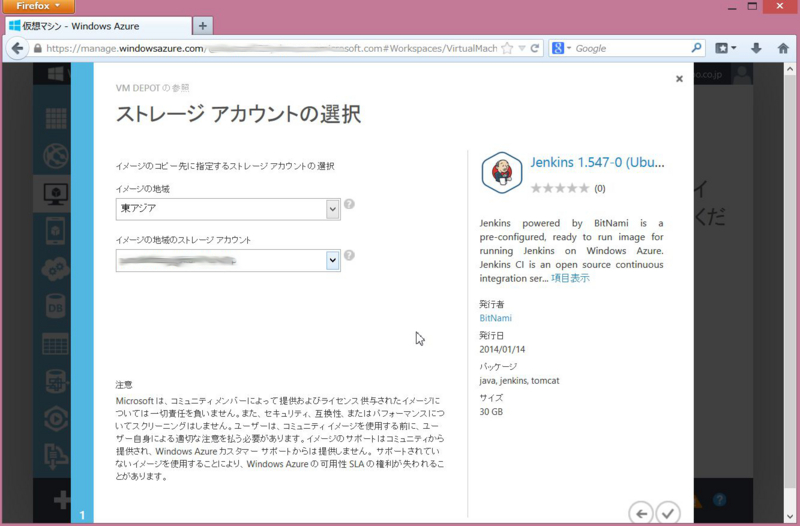
Task: Show help for イメージの地域
Action: (349, 204)
